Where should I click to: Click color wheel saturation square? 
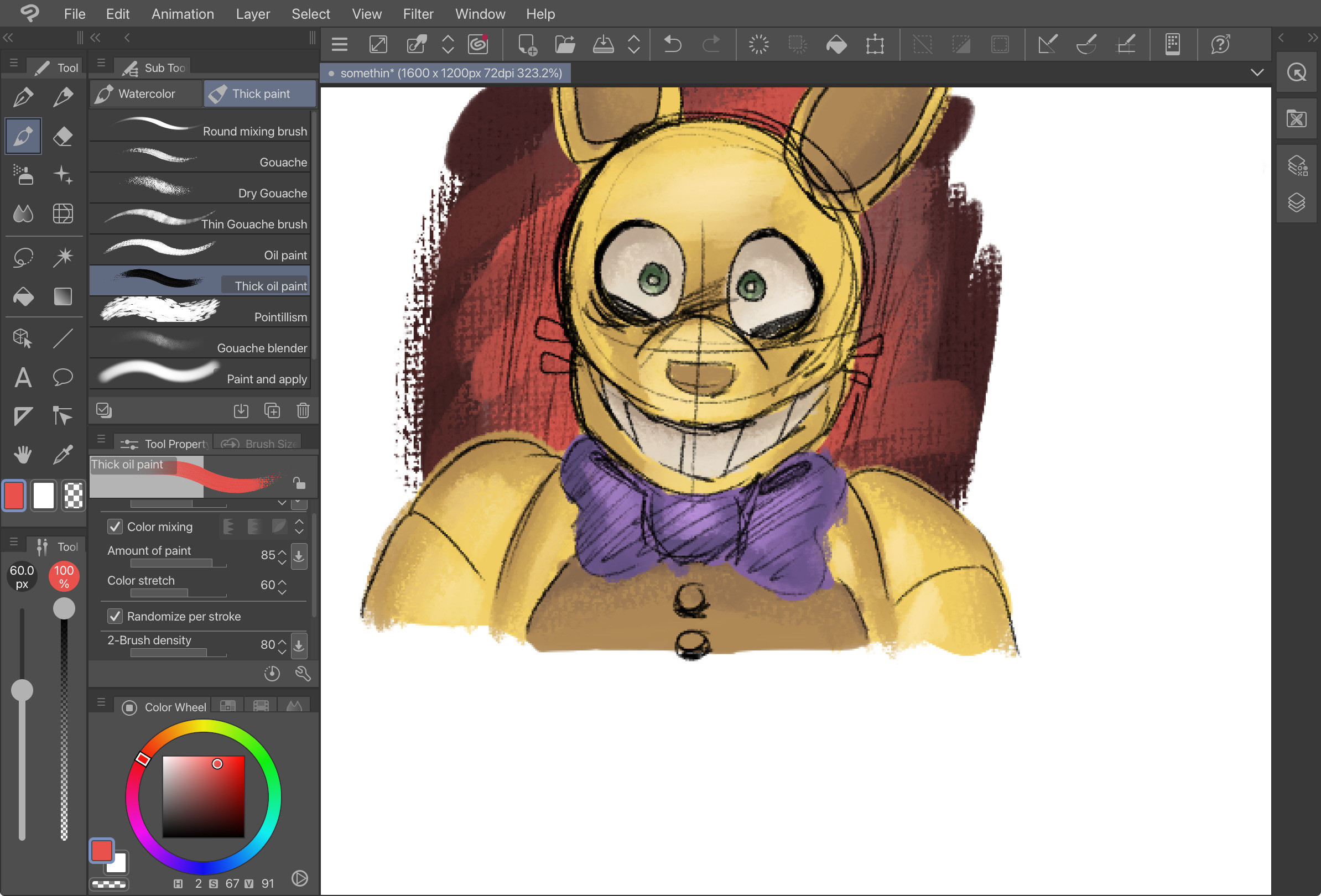204,796
